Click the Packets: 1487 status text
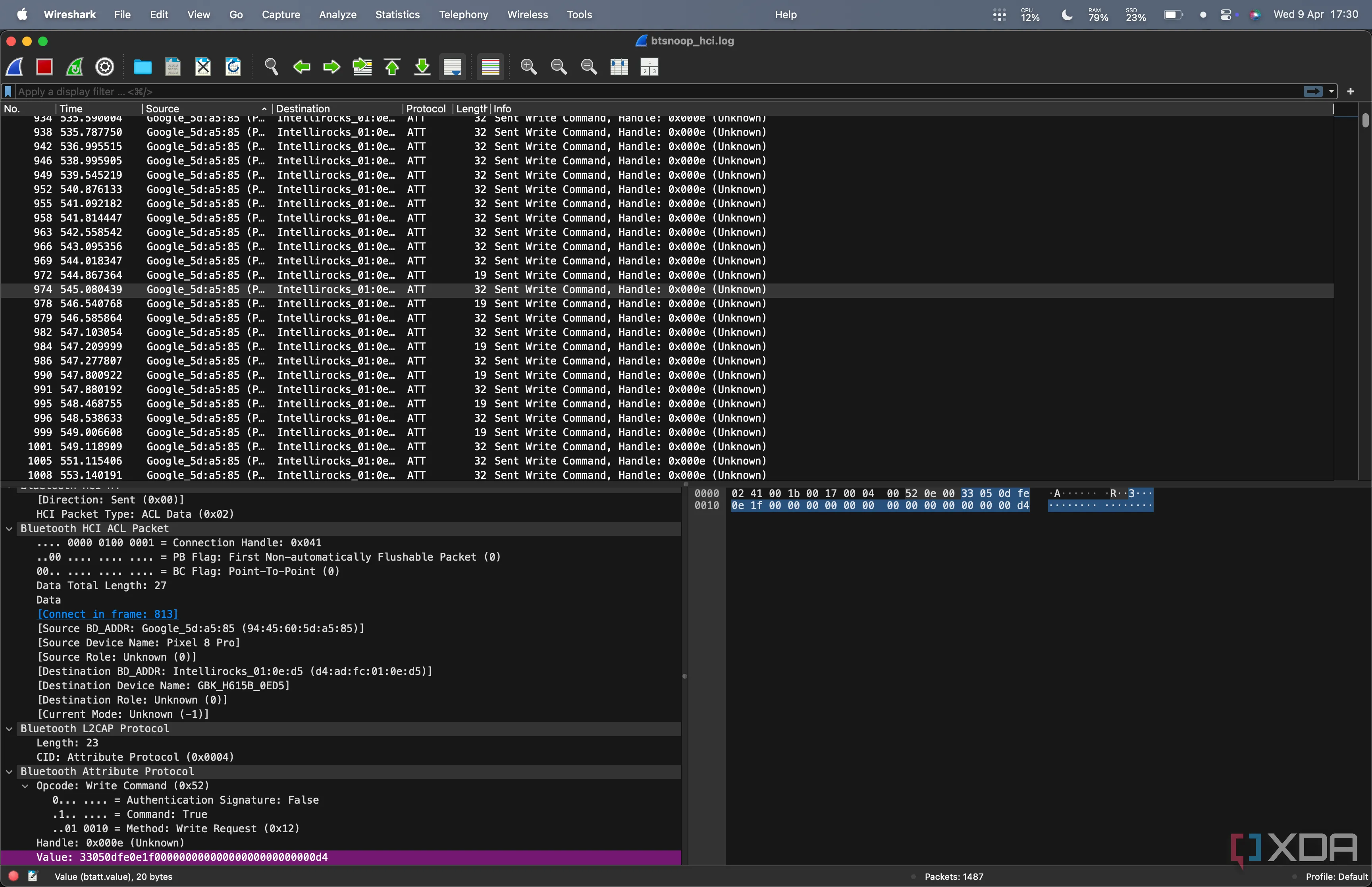Viewport: 1372px width, 887px height. 954,877
